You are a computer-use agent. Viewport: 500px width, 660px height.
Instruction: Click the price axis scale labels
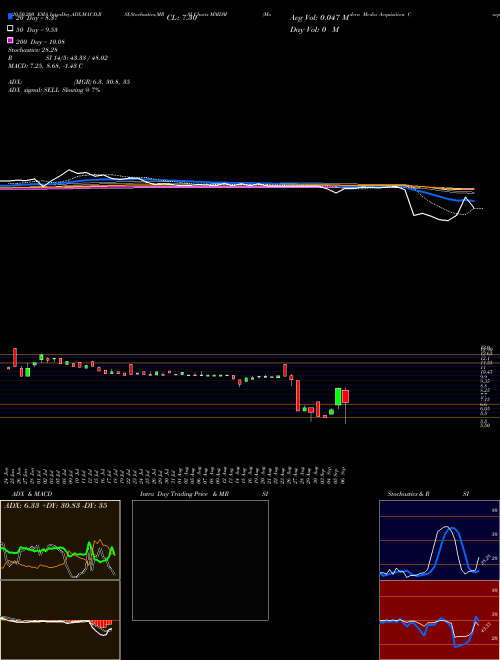485,386
